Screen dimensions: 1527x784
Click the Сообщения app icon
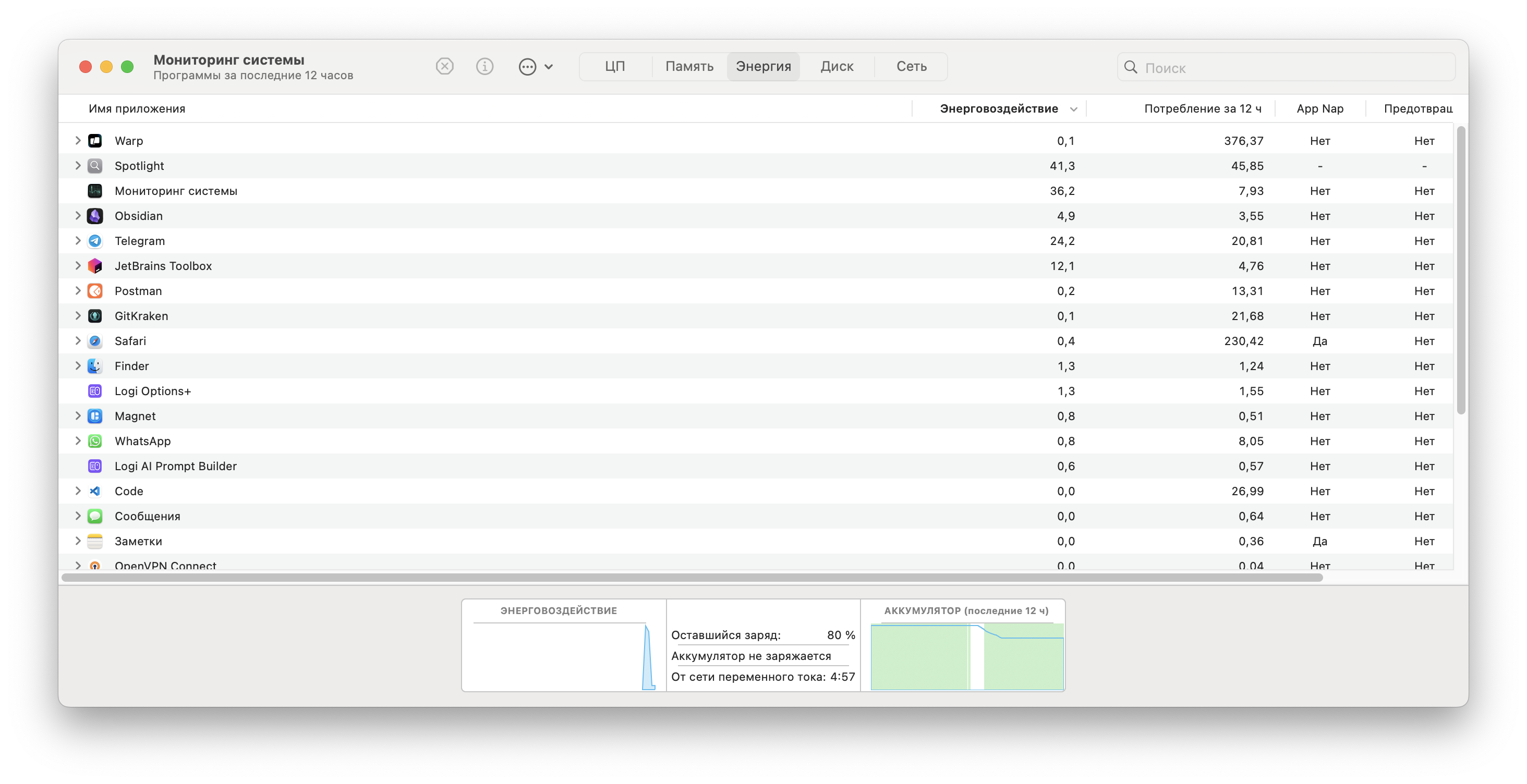[95, 516]
